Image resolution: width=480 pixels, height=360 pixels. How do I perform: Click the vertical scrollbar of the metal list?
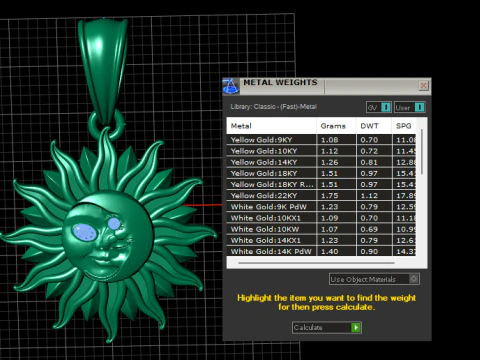pyautogui.click(x=422, y=152)
